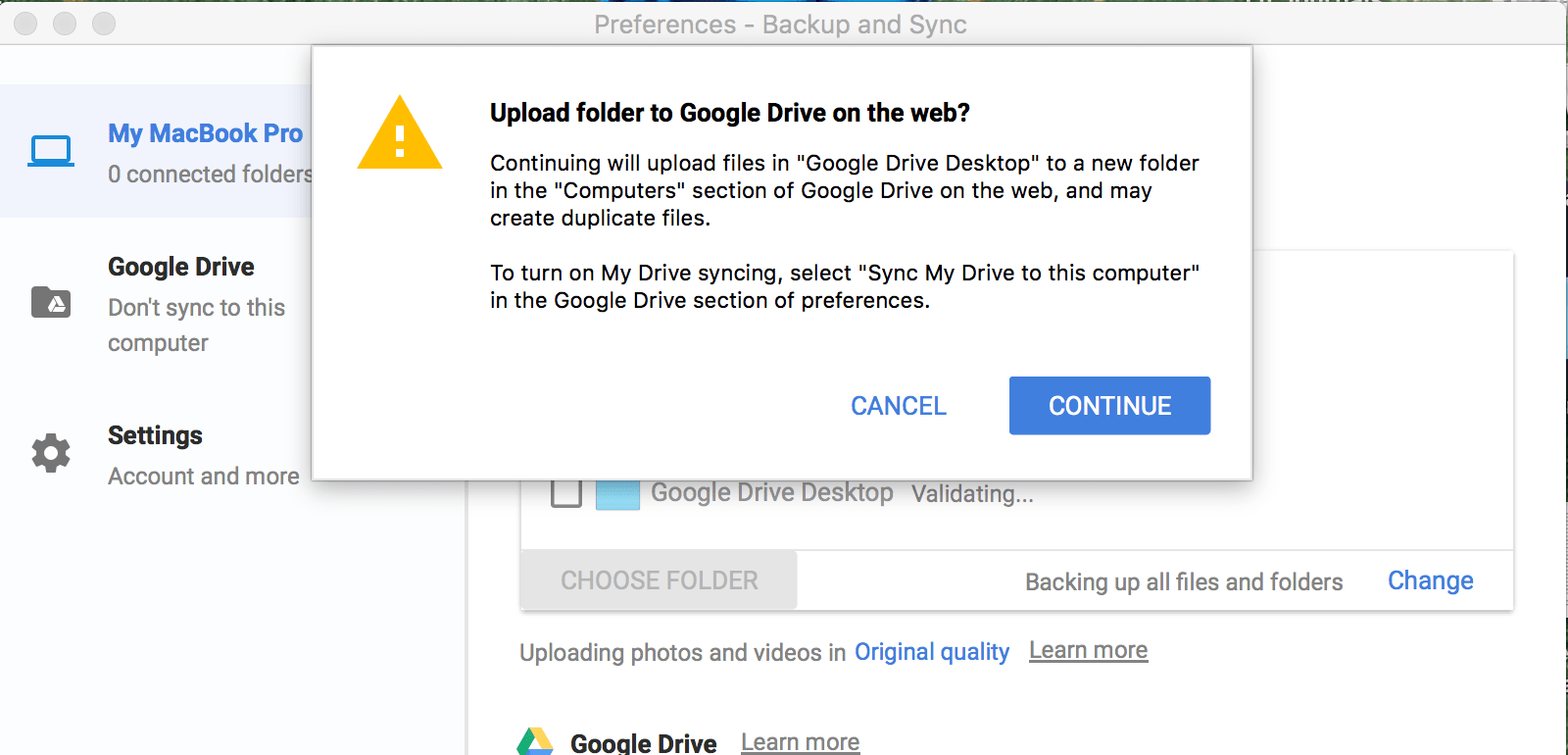Open Learn more beside Original quality
This screenshot has height=755, width=1568.
coord(1088,650)
